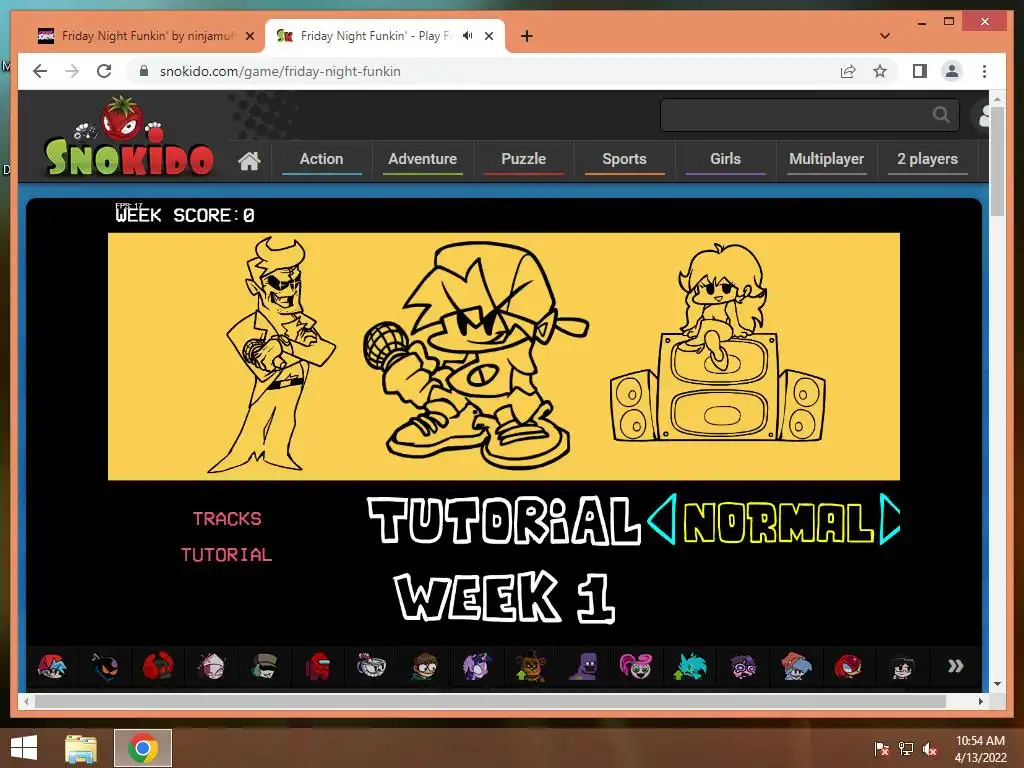Viewport: 1024px width, 768px height.
Task: Click the TUTORIAL track name
Action: [227, 554]
